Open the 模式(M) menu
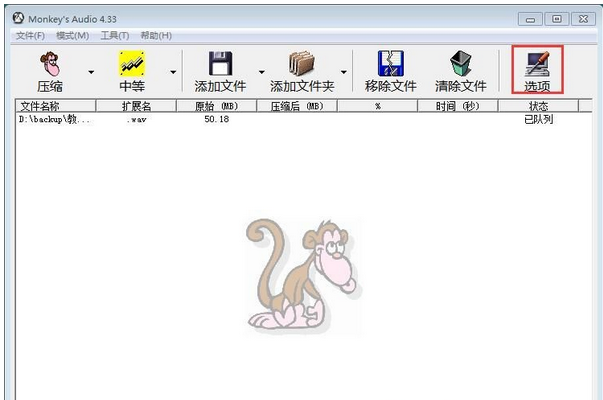603x400 pixels. click(73, 36)
